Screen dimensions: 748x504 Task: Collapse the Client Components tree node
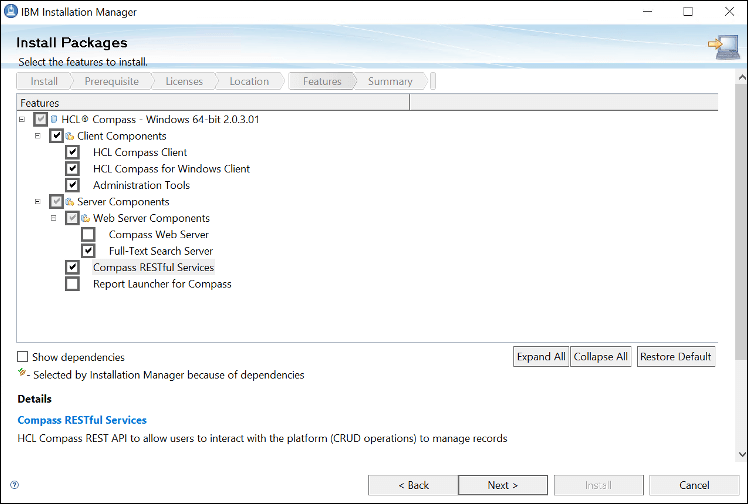pyautogui.click(x=38, y=136)
